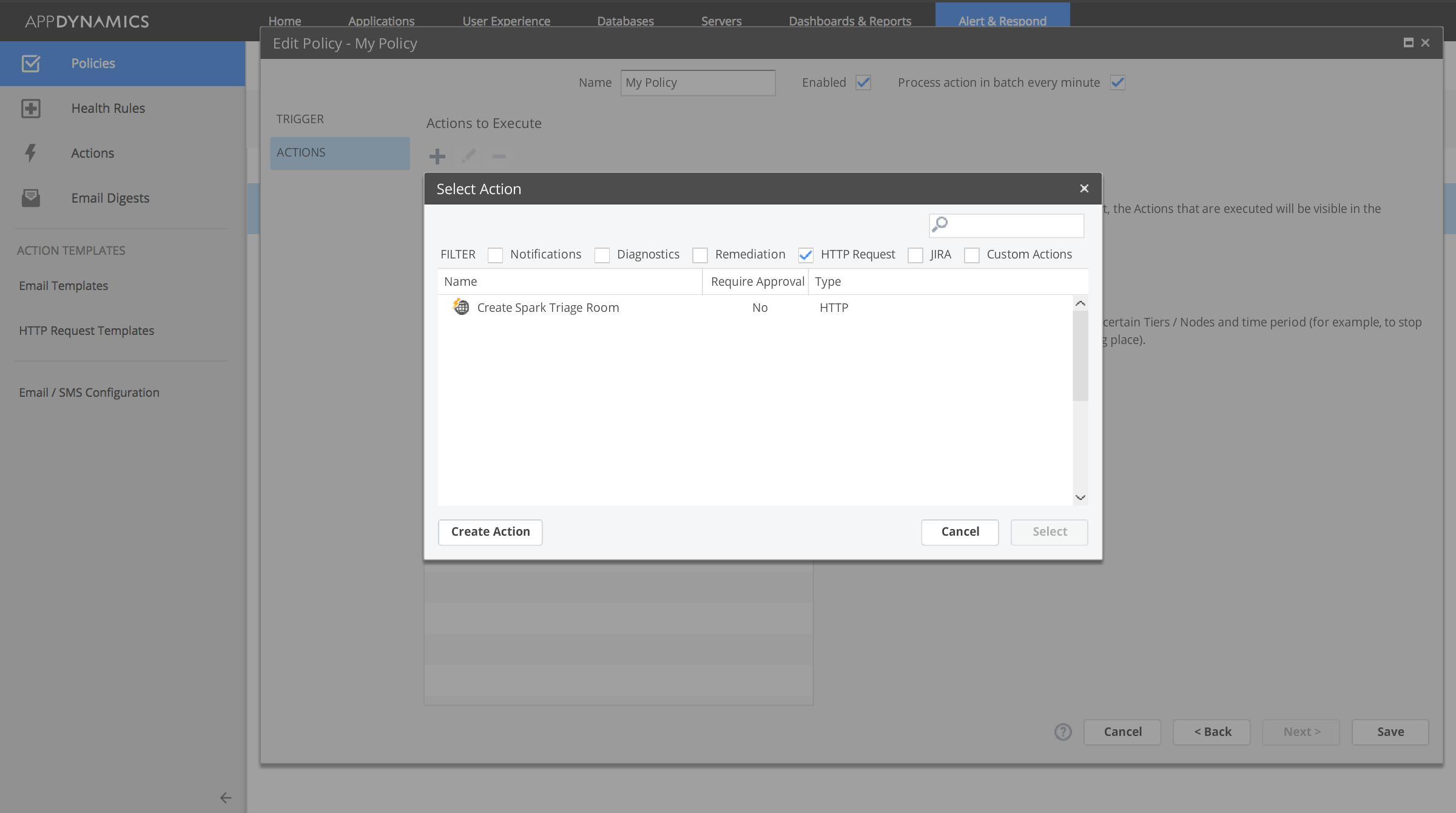Click the Actions sidebar icon
This screenshot has width=1456, height=813.
pyautogui.click(x=31, y=153)
